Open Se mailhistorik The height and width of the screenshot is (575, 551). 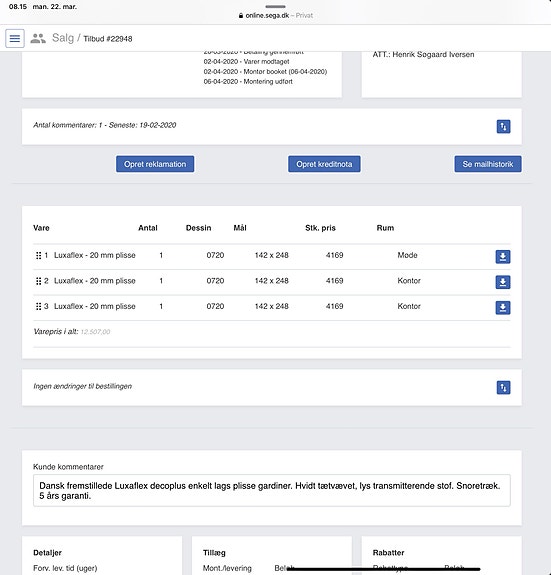(x=488, y=164)
